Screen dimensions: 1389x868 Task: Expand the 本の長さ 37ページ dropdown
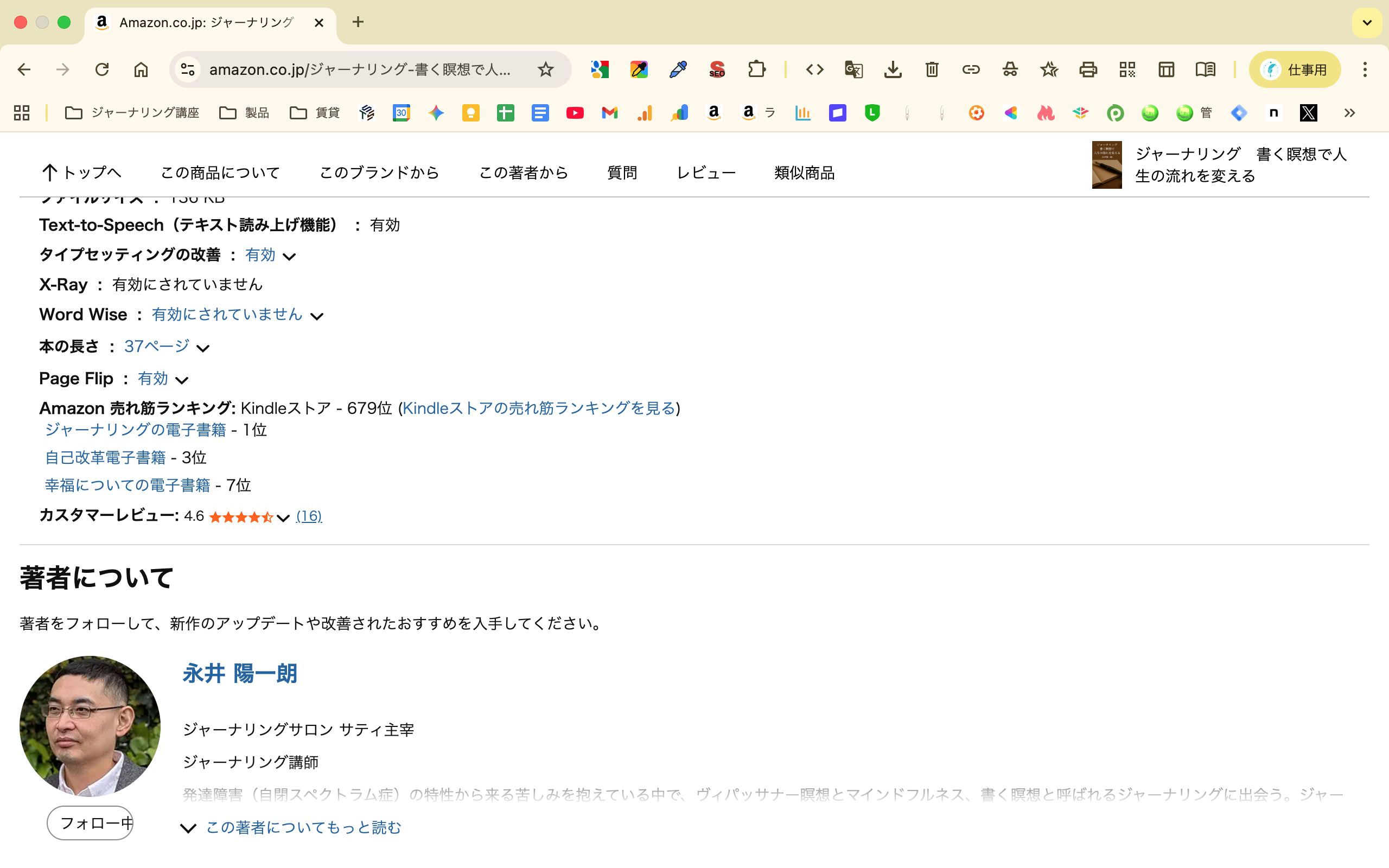pyautogui.click(x=203, y=348)
